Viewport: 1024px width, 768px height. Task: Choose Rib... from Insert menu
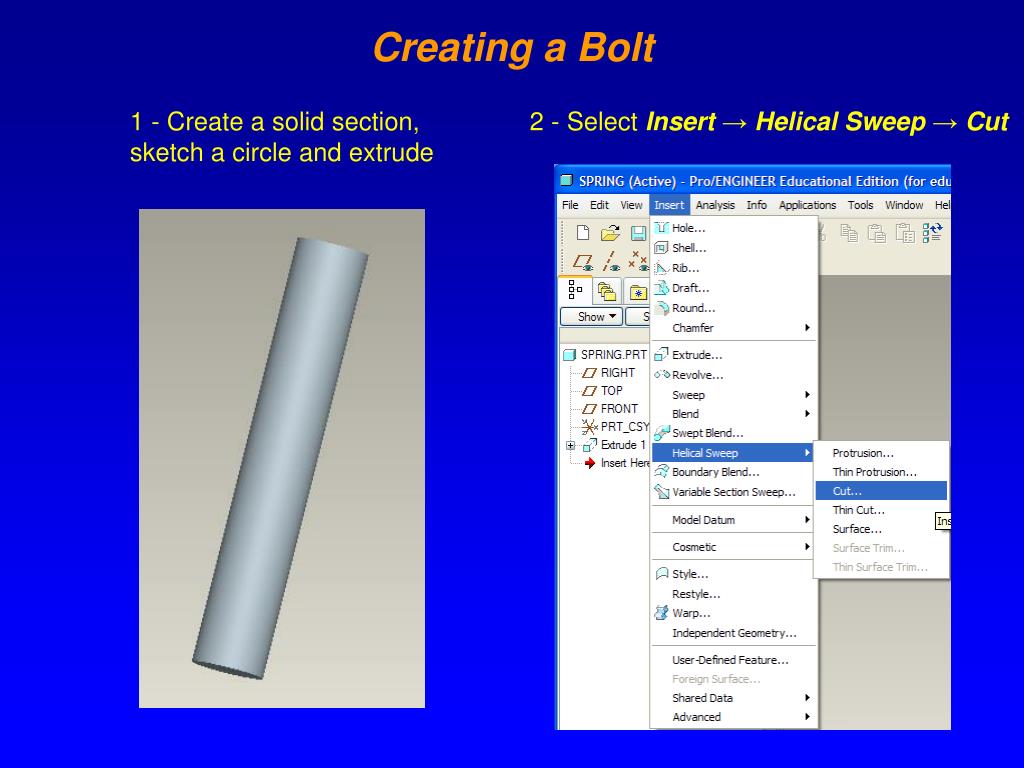click(735, 268)
